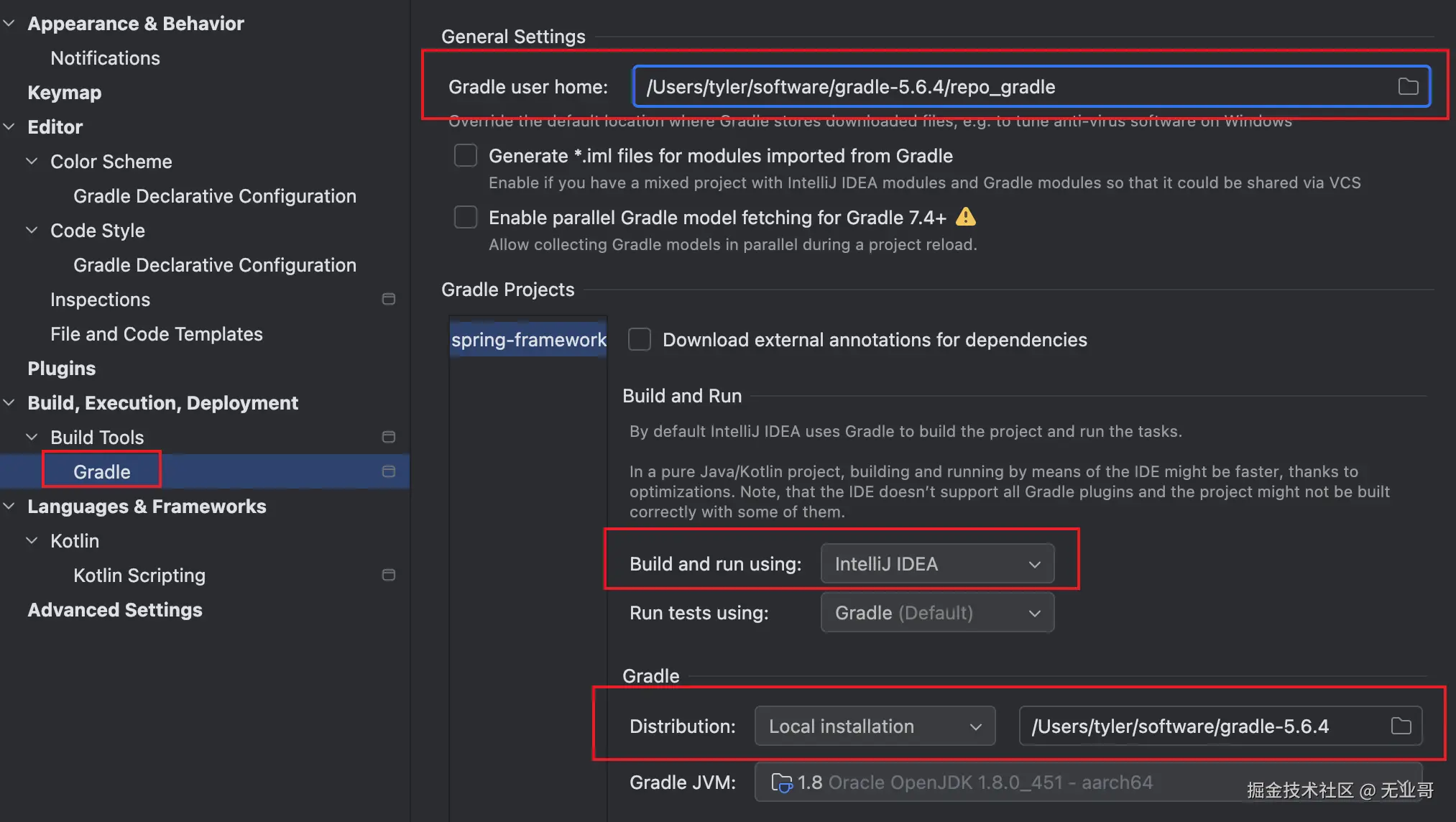
Task: Click project-level icon on selected Gradle row
Action: click(x=389, y=471)
